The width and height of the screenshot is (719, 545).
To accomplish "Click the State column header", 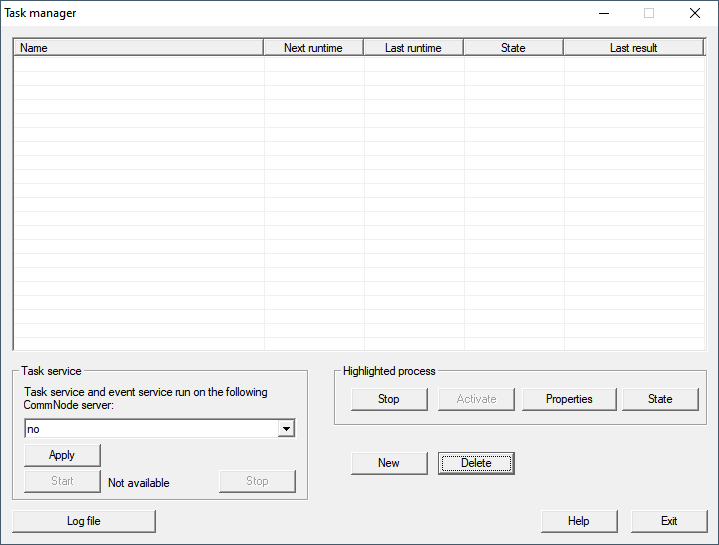I will [x=513, y=48].
